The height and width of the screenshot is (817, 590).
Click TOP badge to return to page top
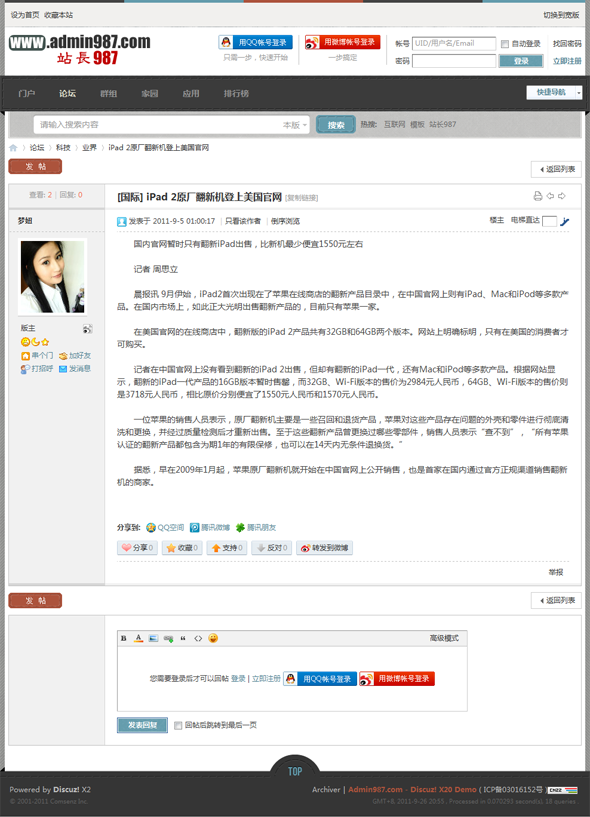[295, 771]
